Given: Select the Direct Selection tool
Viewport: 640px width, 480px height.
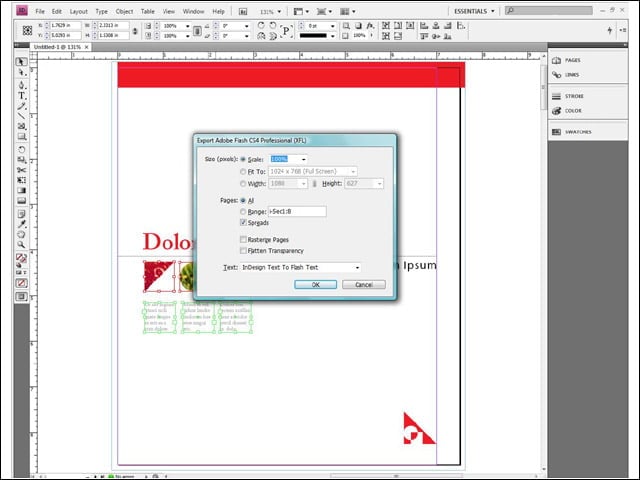Looking at the screenshot, I should [21, 73].
